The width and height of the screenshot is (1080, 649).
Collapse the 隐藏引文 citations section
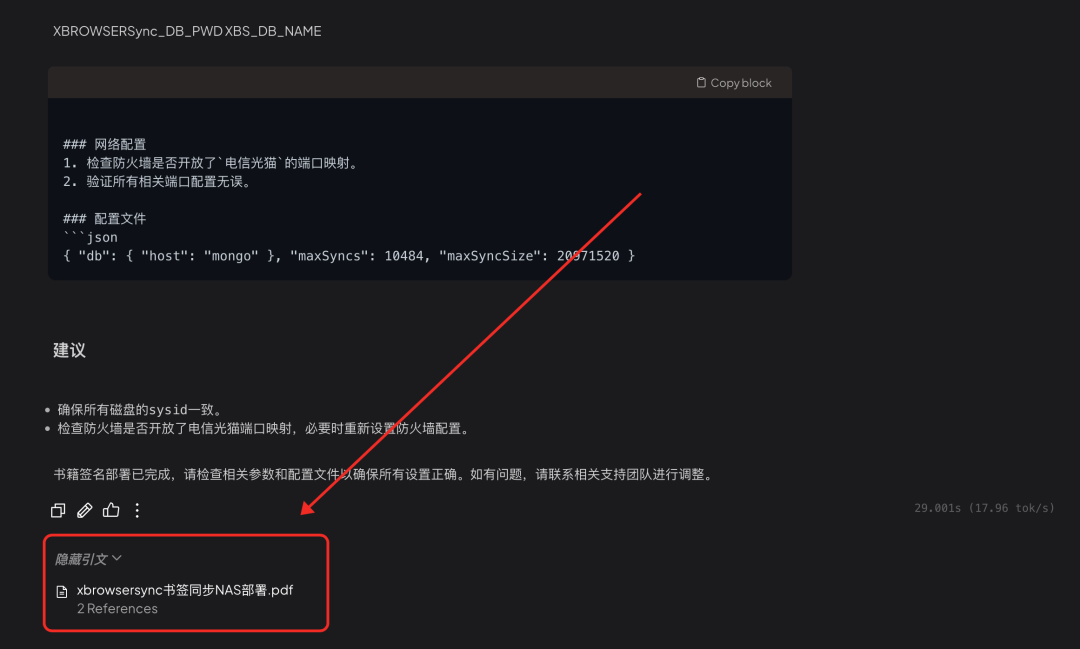(88, 559)
